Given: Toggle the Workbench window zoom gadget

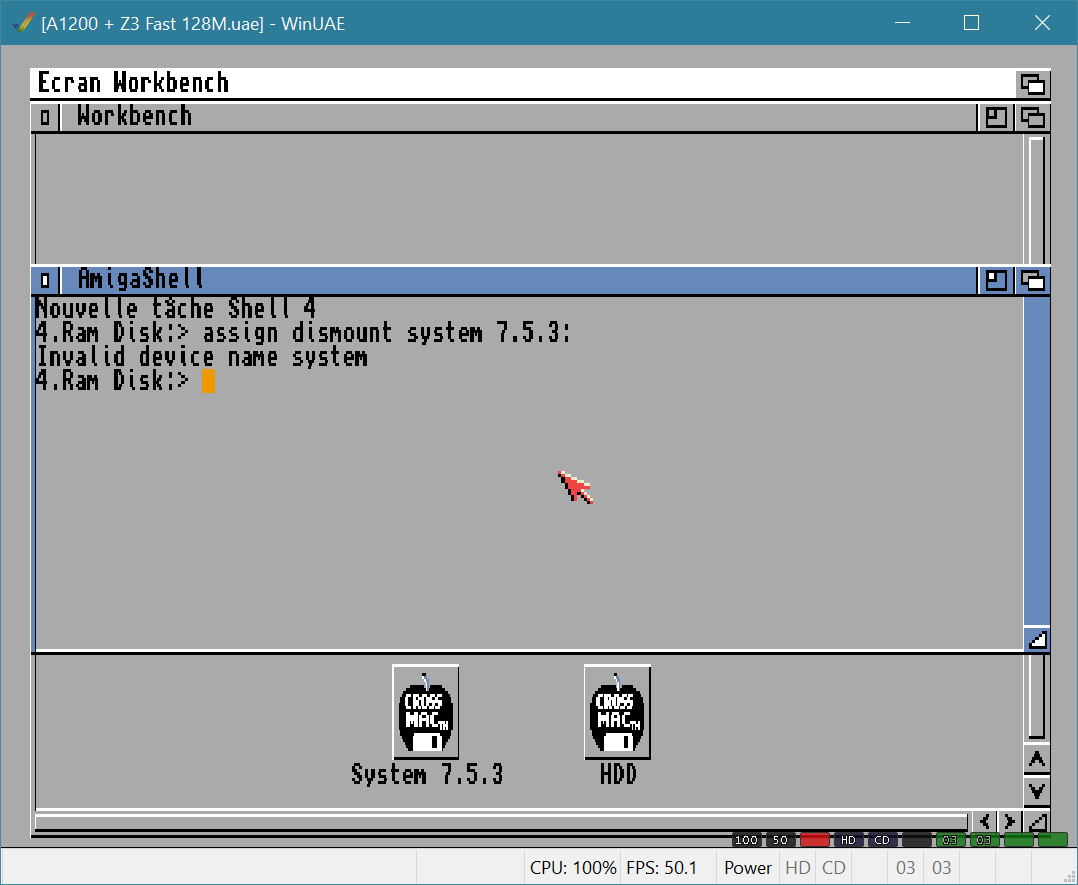Looking at the screenshot, I should click(x=996, y=117).
